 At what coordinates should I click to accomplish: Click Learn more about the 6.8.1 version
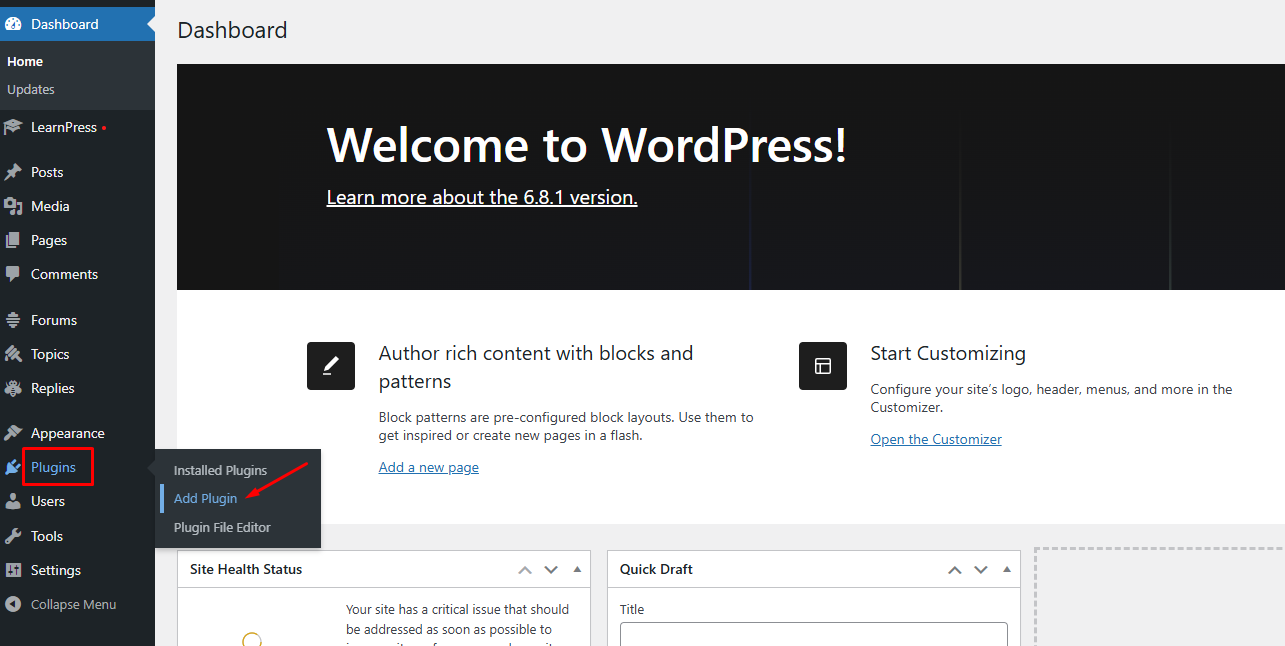(x=482, y=197)
